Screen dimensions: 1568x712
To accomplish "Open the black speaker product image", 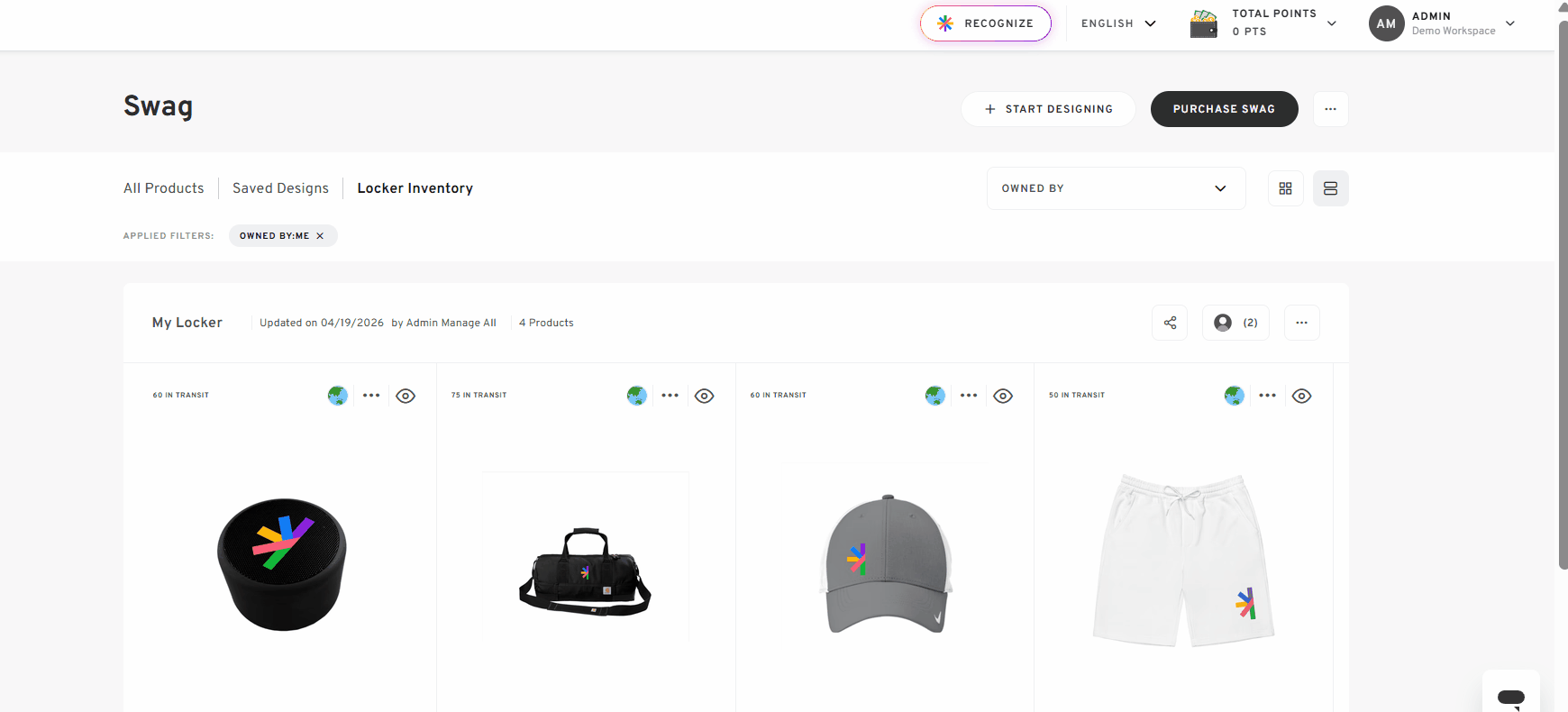I will click(x=282, y=563).
